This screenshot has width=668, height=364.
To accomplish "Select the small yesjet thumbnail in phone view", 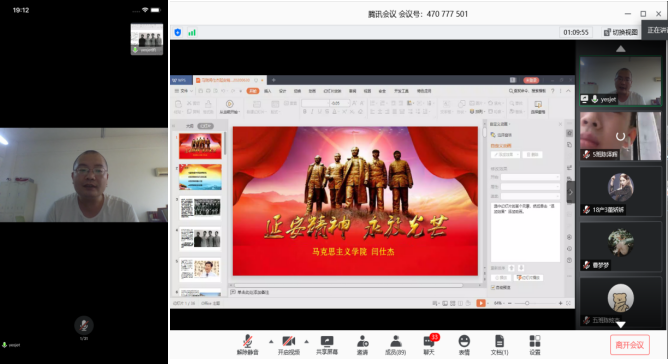I will coord(147,39).
